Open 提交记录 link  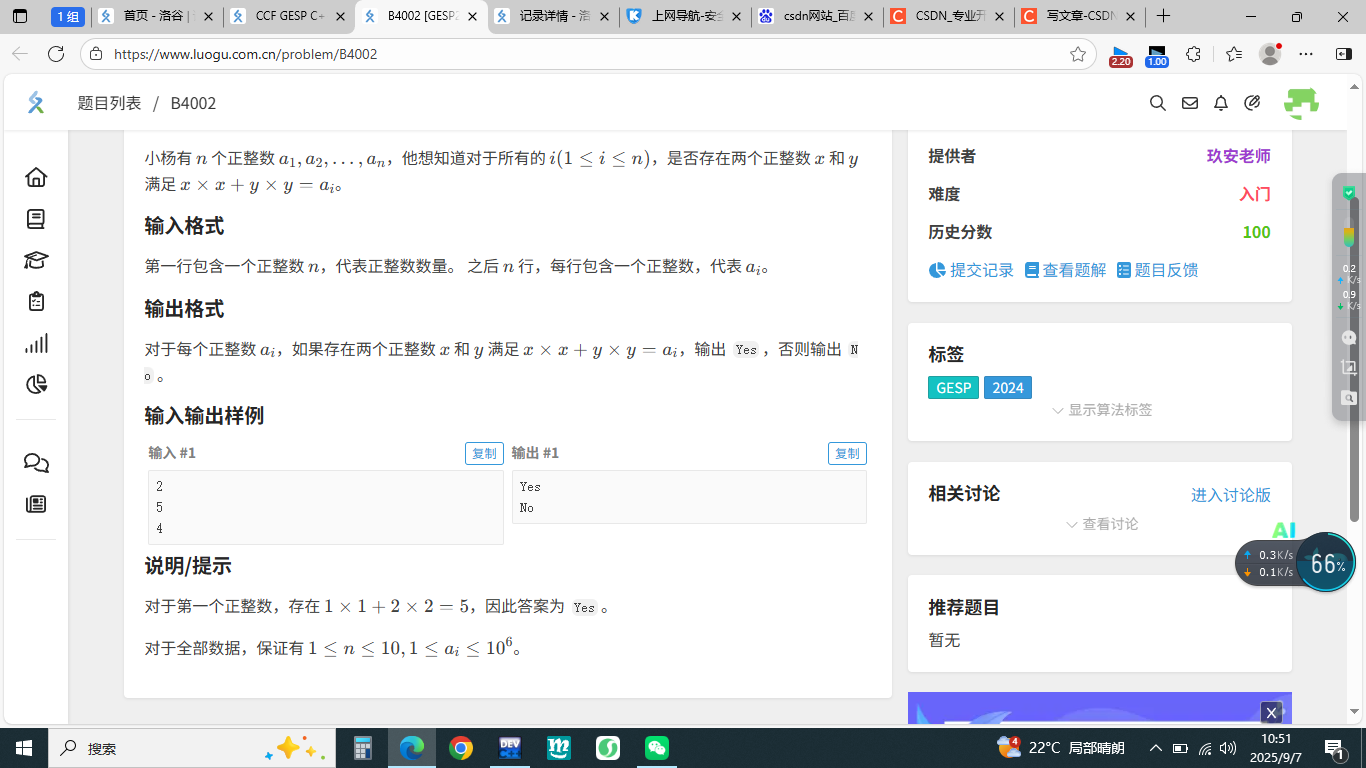pos(971,270)
